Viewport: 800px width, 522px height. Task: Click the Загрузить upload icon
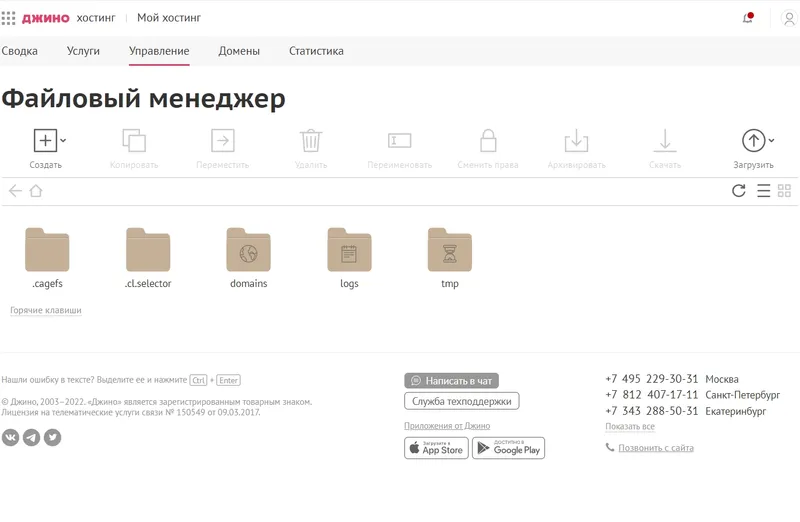(x=753, y=140)
